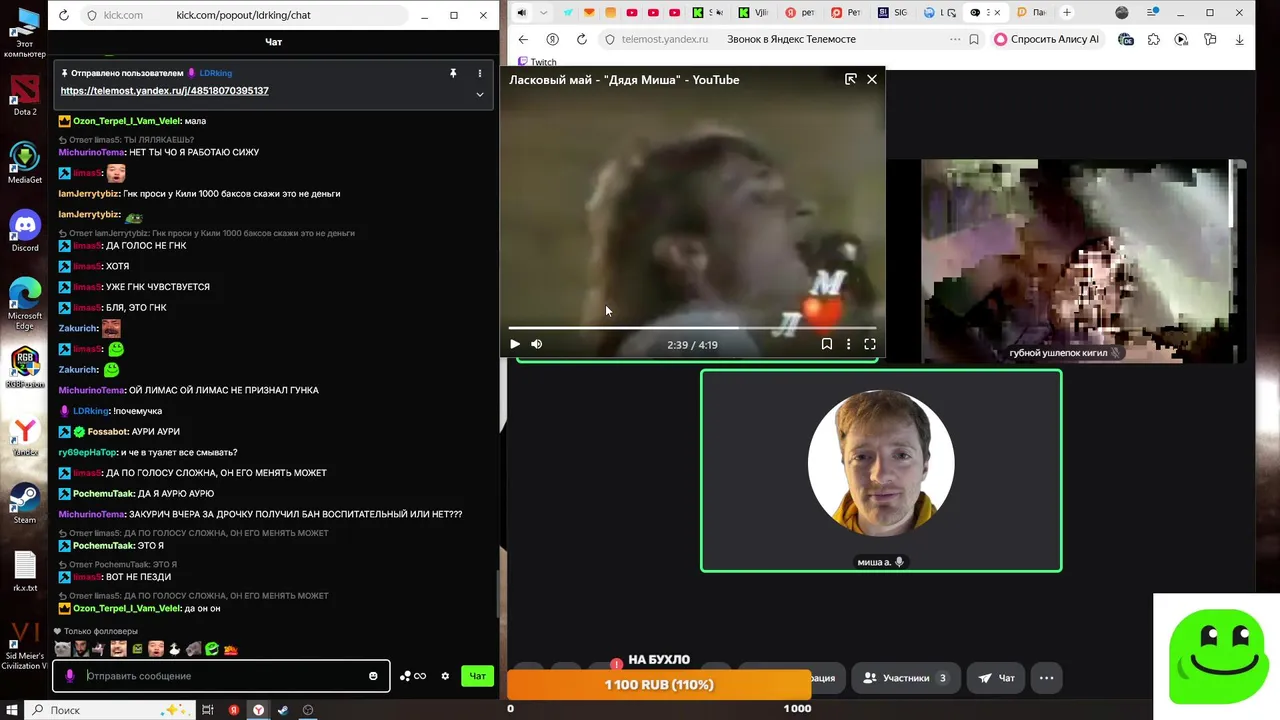Reload the Telemost page
Viewport: 1280px width, 720px height.
click(582, 40)
